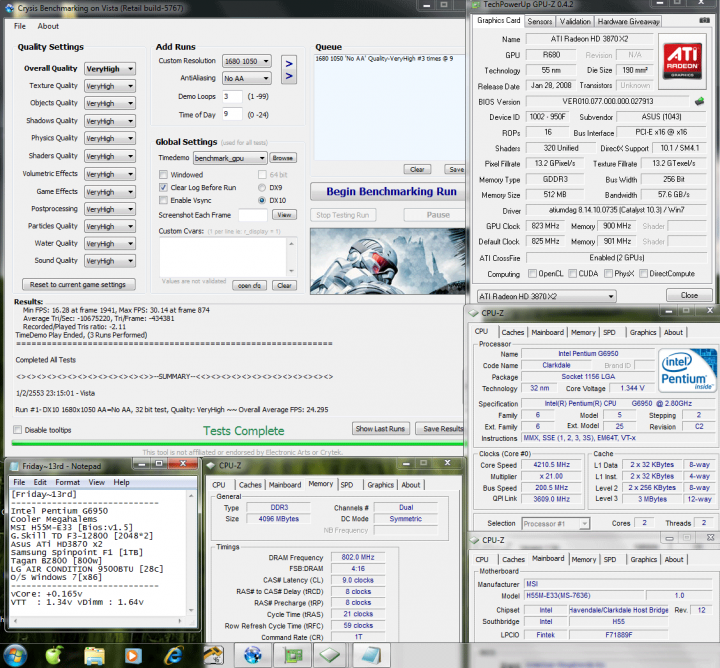
Task: Click the GPU-Z camera screenshot icon
Action: pos(704,21)
